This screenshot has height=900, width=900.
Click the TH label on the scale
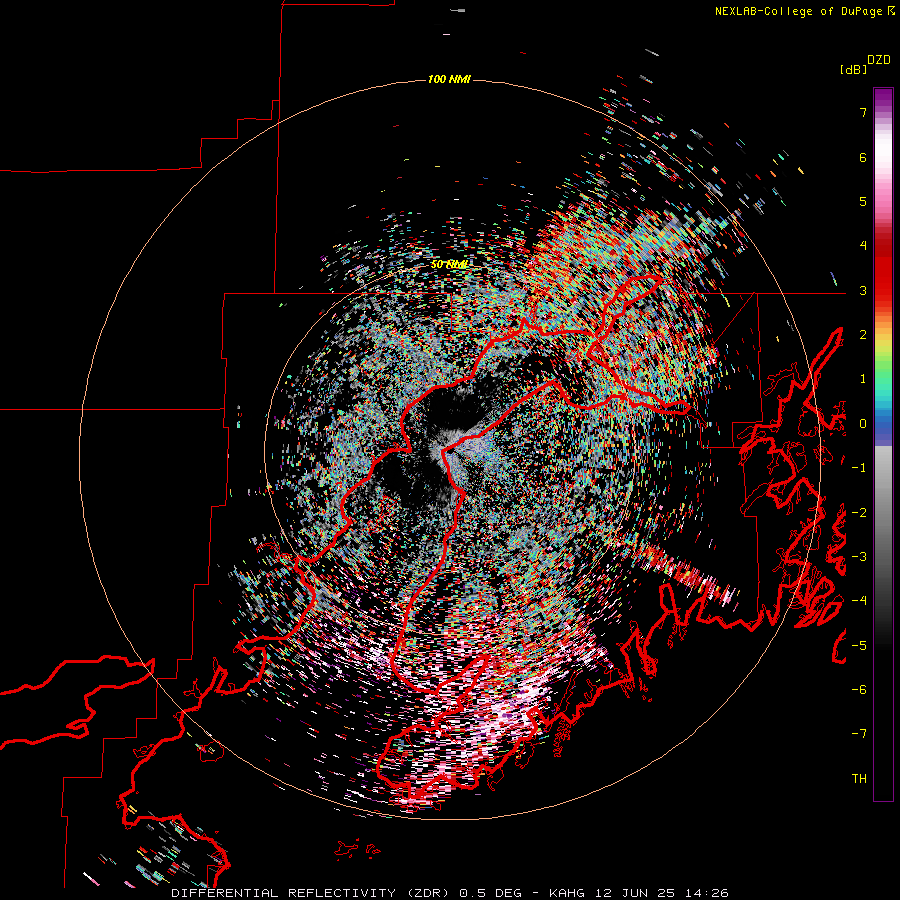(859, 779)
